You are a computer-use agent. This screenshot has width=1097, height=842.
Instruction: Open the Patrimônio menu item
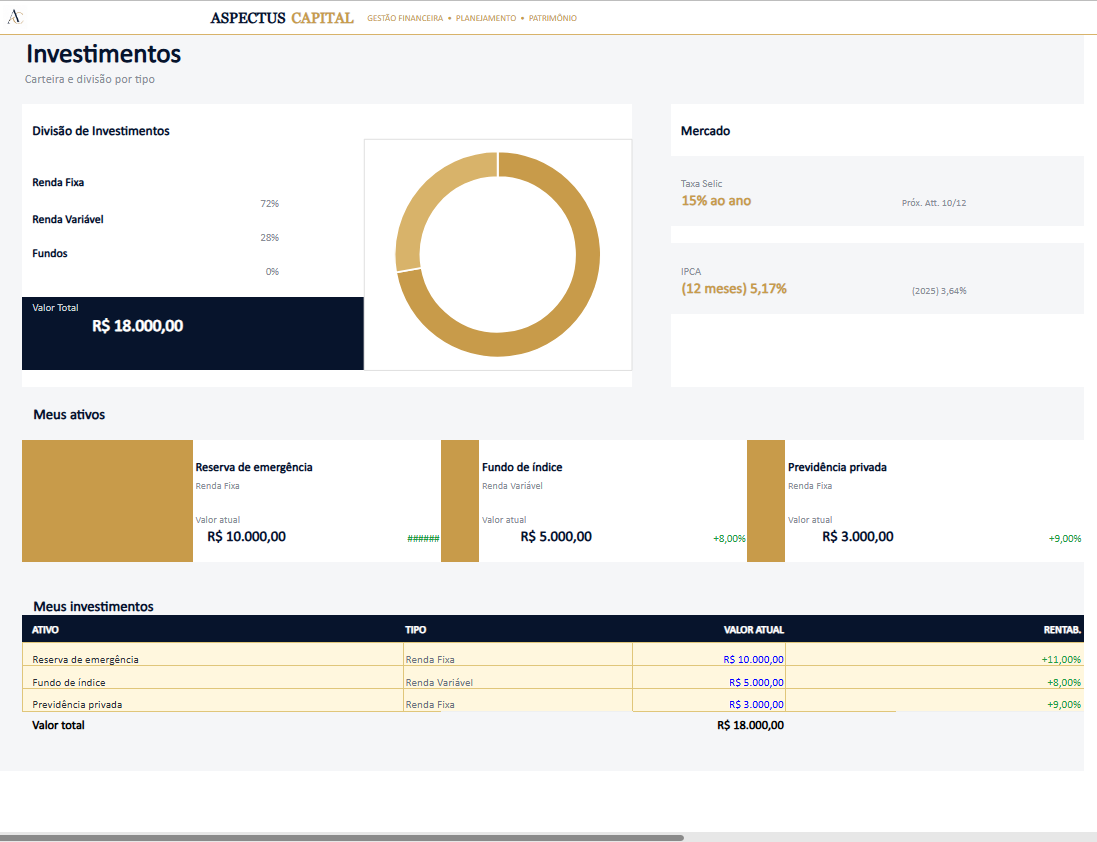553,18
